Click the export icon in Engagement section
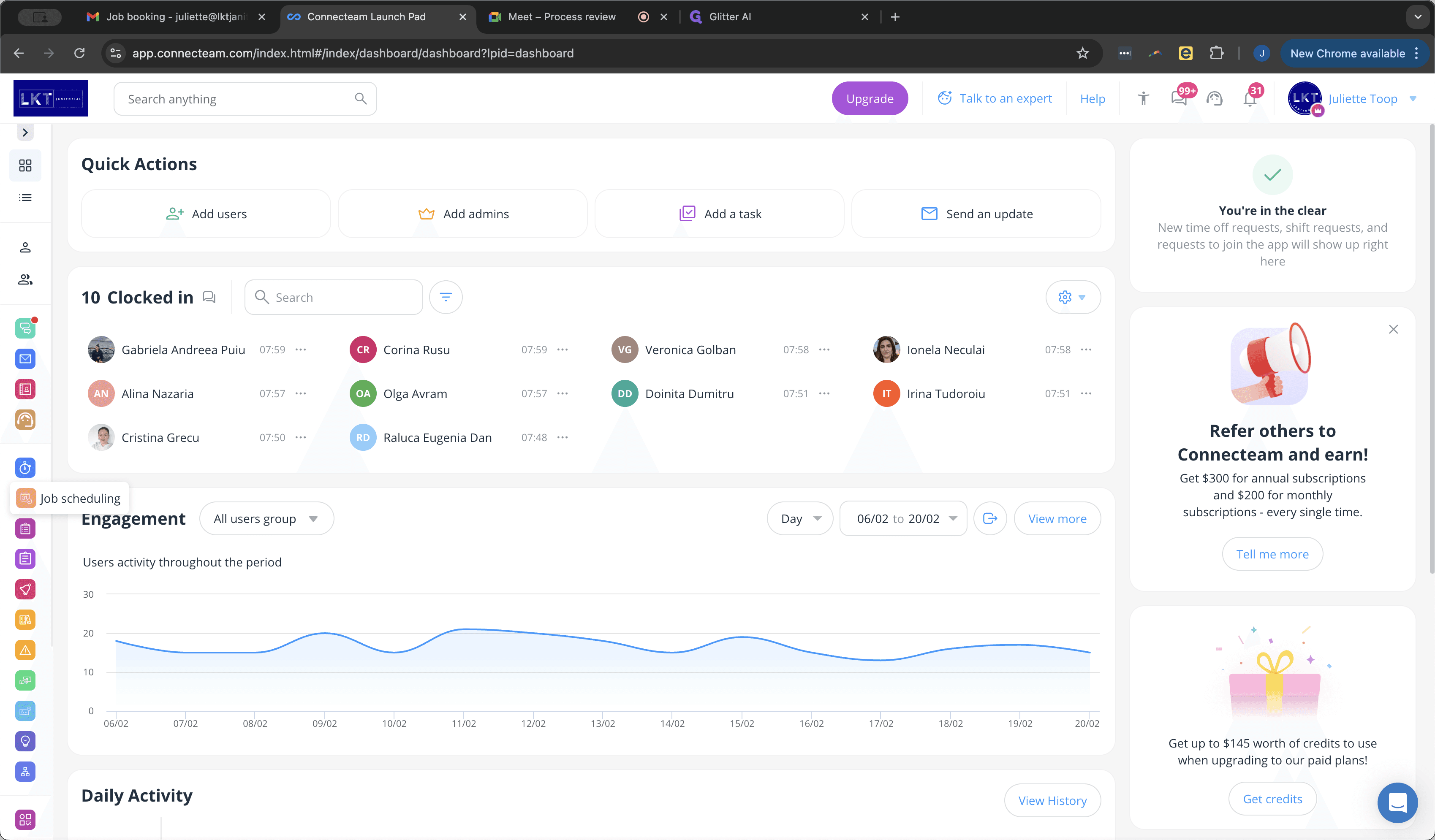Viewport: 1435px width, 840px height. click(990, 518)
